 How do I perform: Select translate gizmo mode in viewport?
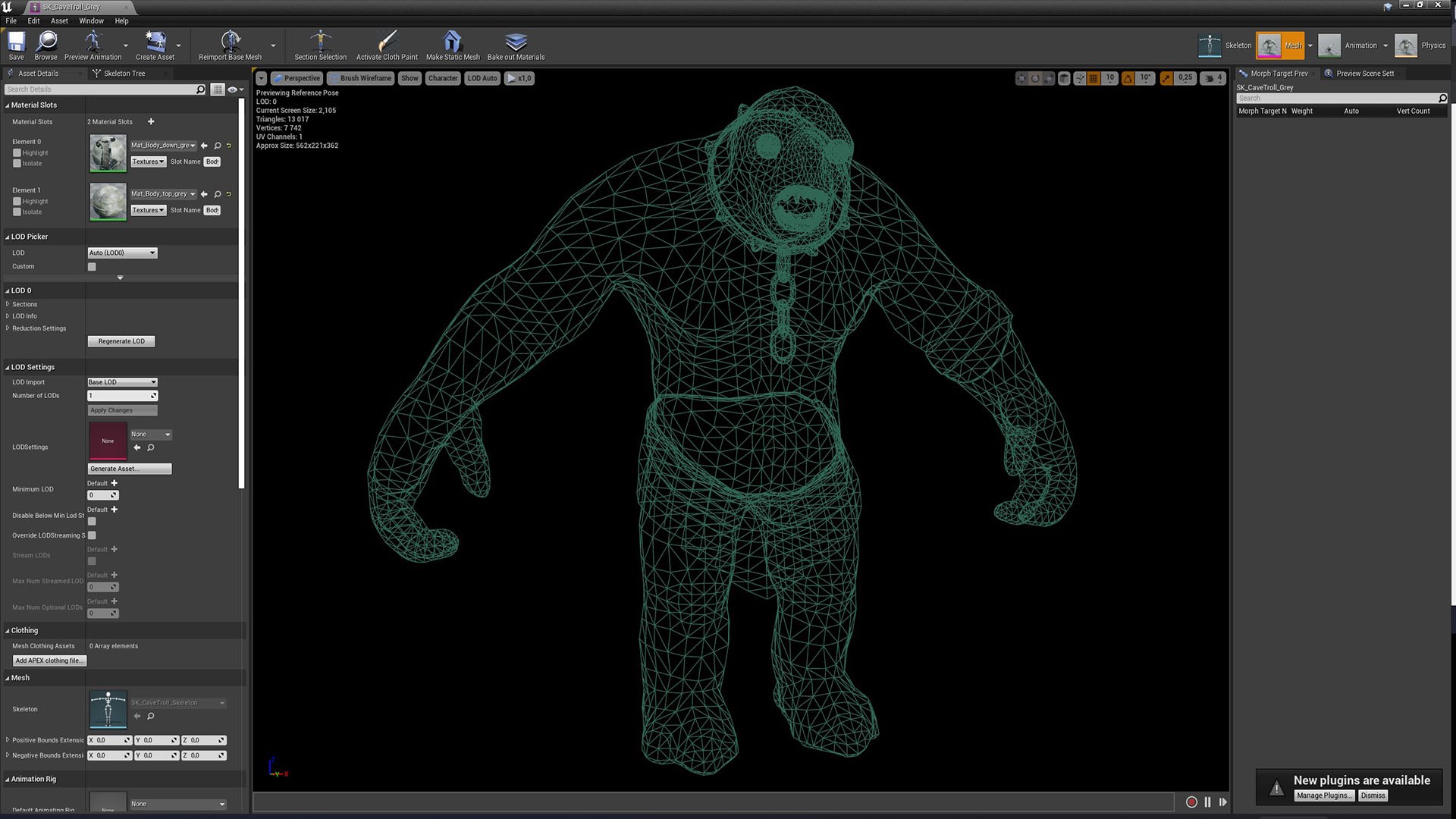click(x=1021, y=78)
